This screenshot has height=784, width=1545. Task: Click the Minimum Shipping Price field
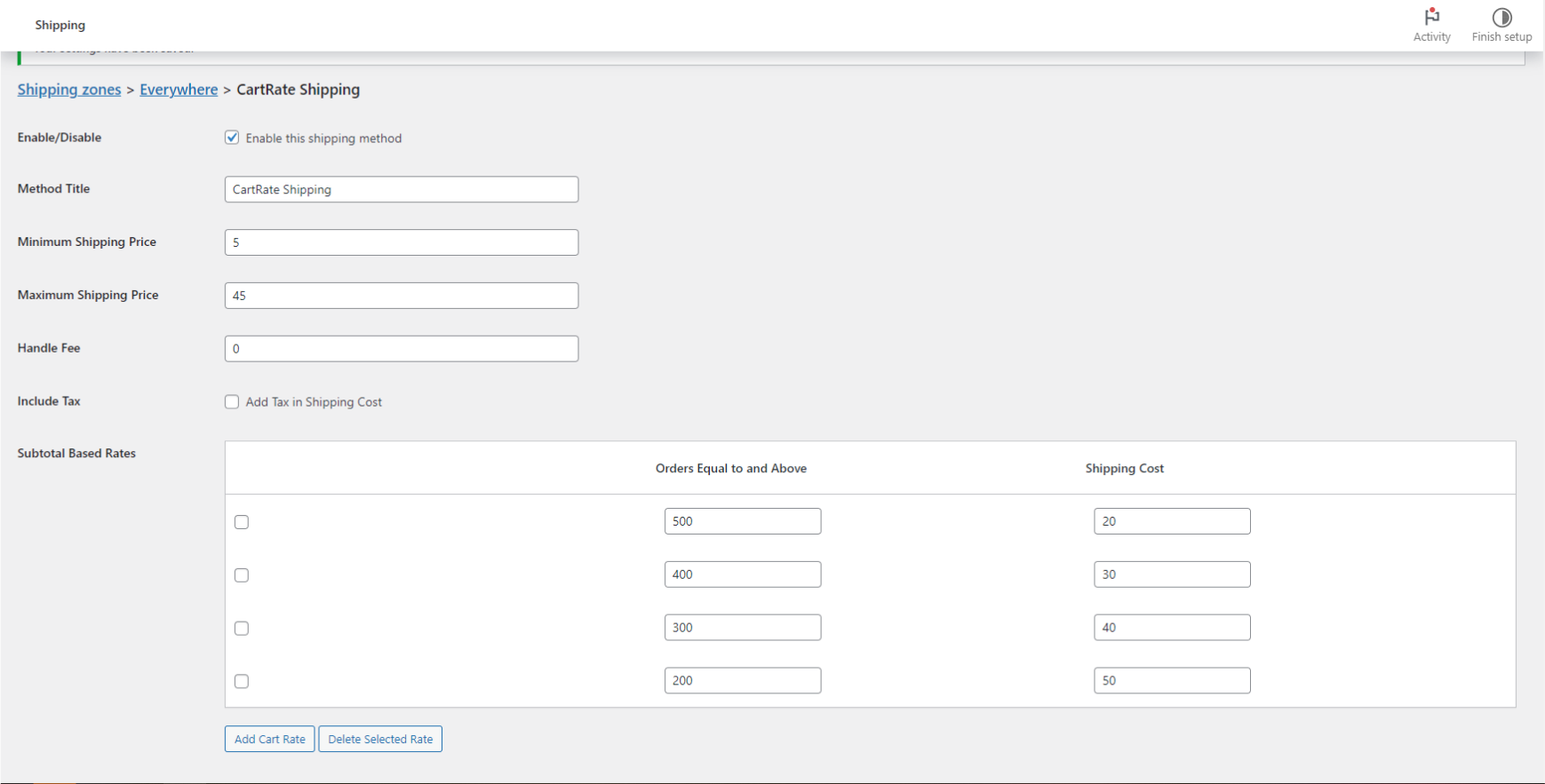coord(401,242)
